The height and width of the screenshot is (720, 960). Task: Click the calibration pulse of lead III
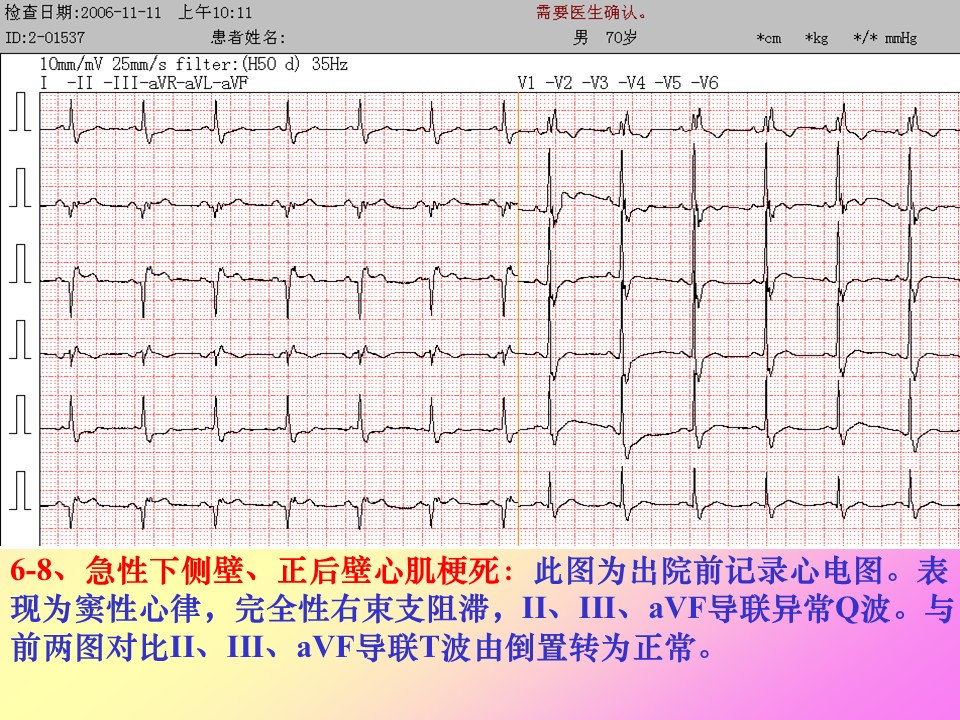pos(20,263)
